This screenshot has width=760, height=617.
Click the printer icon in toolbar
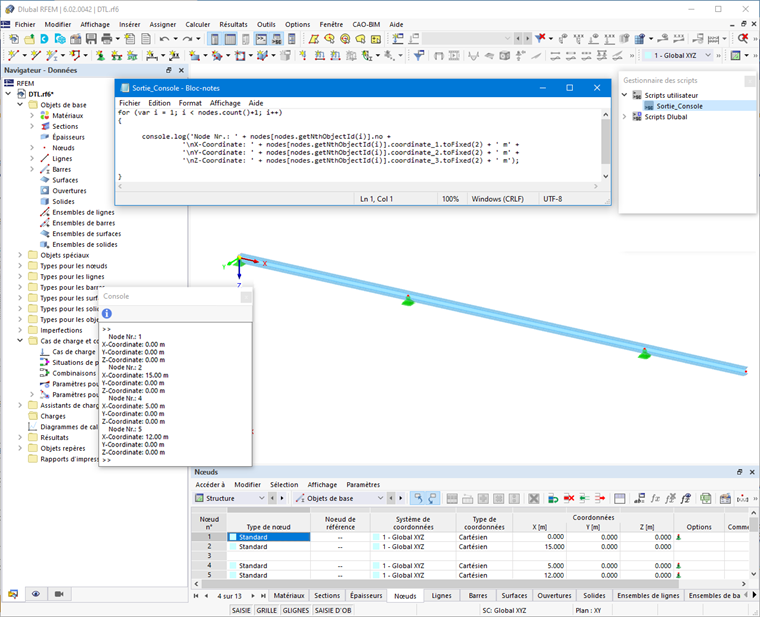[x=107, y=39]
